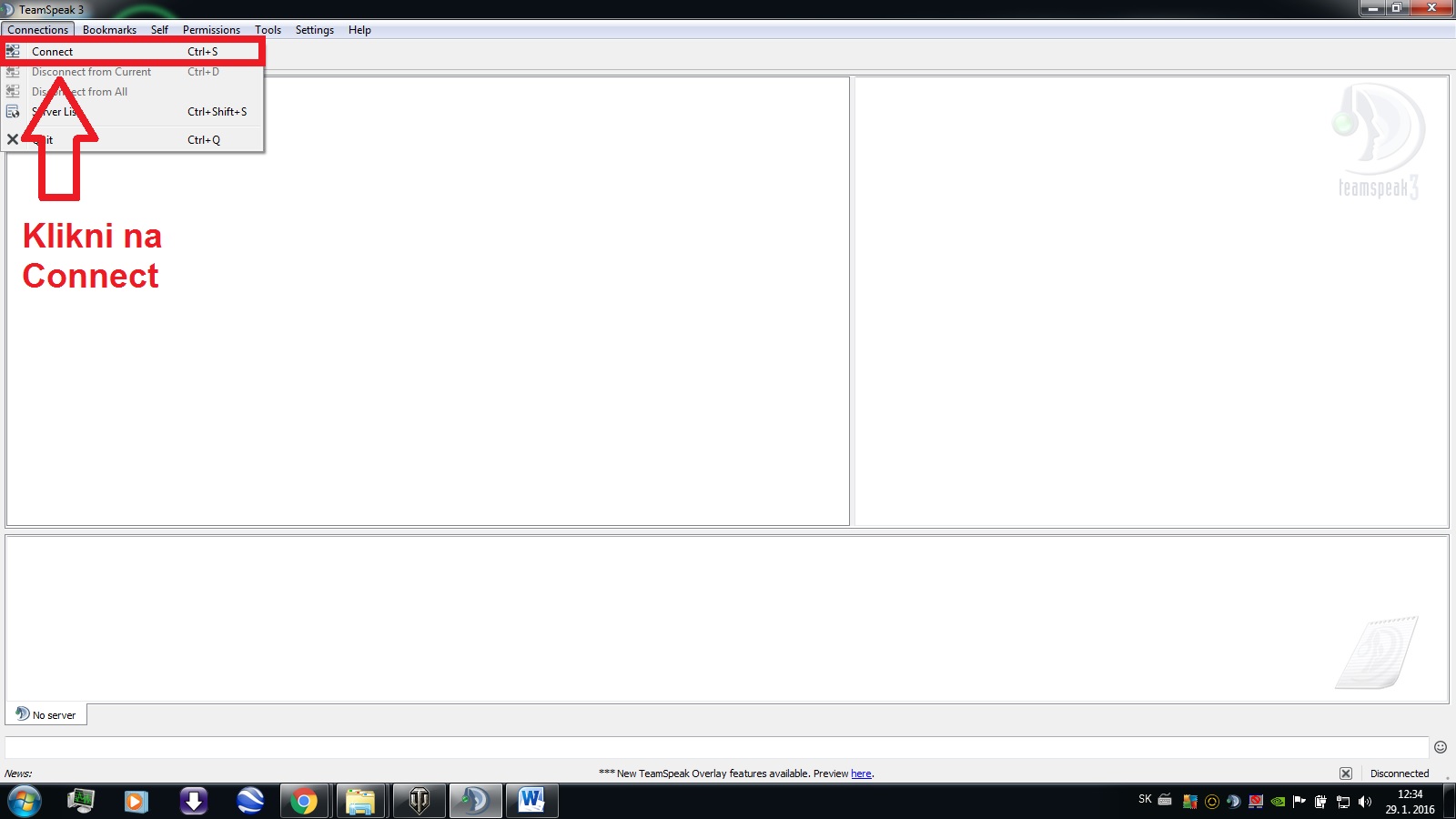Open the Tools menu
Viewport: 1456px width, 819px height.
268,30
